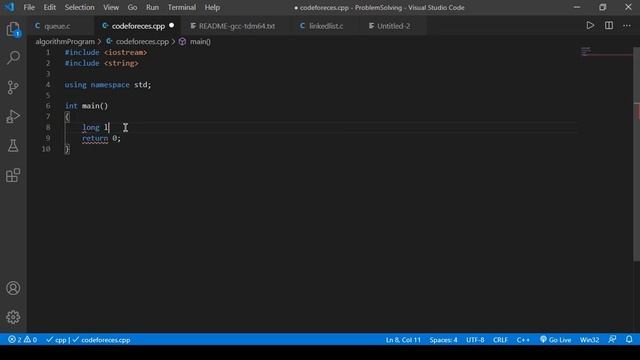
Task: Open the Testing flask view
Action: [13, 146]
